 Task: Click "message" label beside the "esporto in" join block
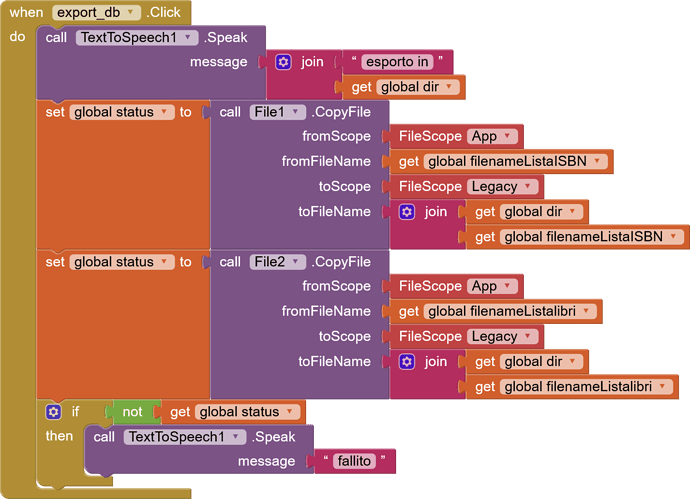pos(219,62)
